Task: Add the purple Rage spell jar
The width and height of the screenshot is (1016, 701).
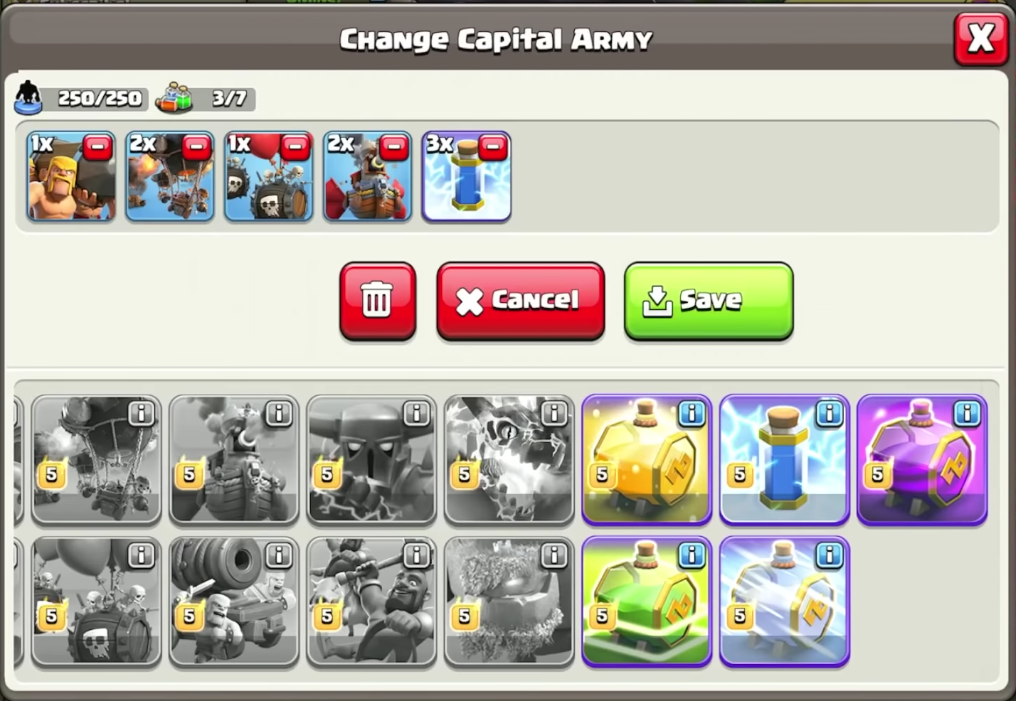Action: 922,460
